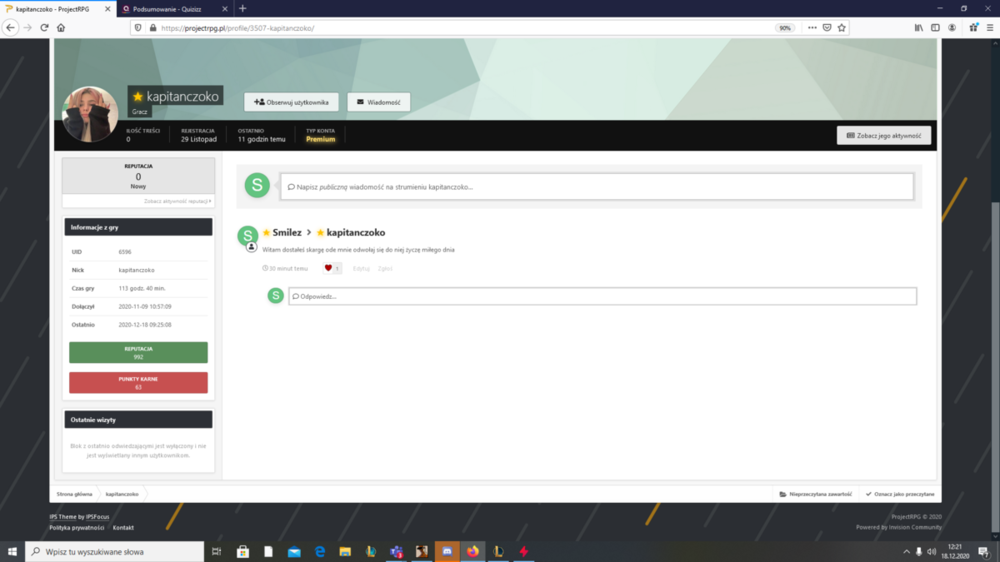Click Edytuj under the status

click(x=361, y=269)
